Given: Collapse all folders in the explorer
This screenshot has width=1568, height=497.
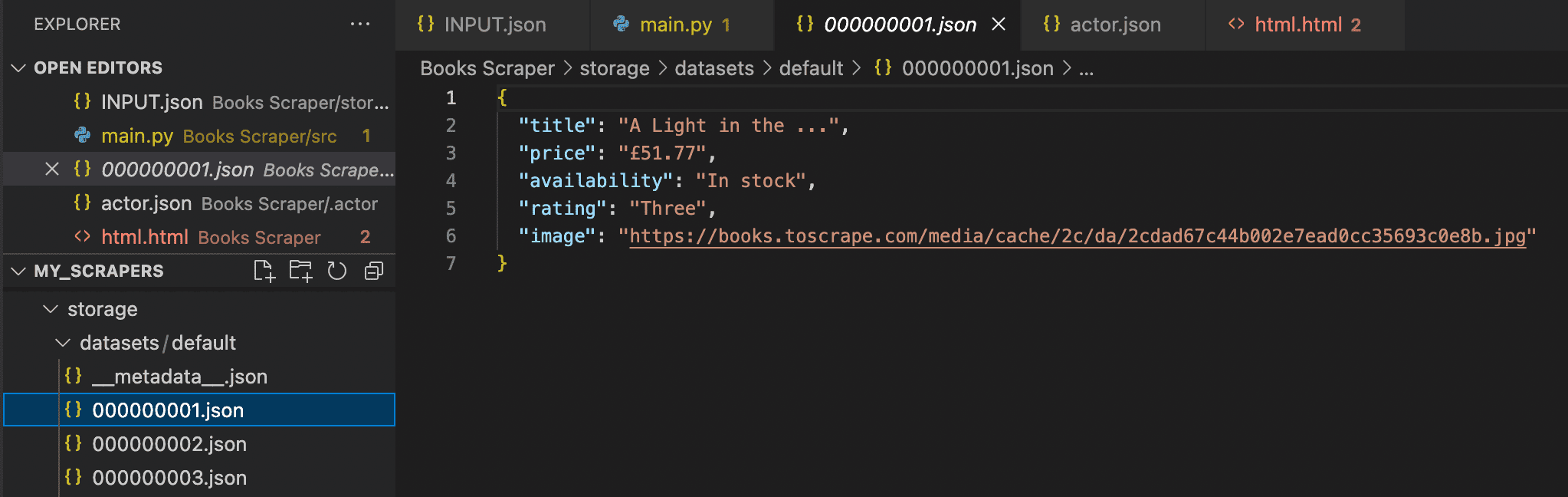Looking at the screenshot, I should click(373, 271).
